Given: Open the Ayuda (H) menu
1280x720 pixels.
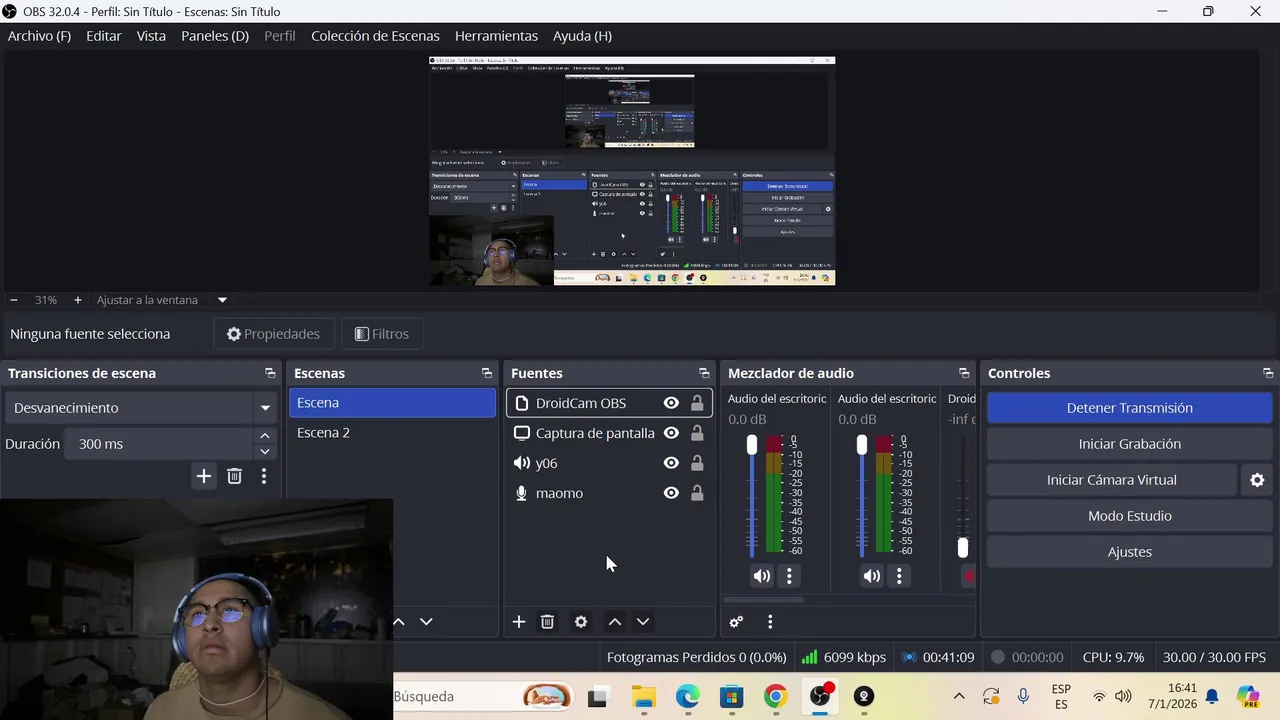Looking at the screenshot, I should (582, 36).
